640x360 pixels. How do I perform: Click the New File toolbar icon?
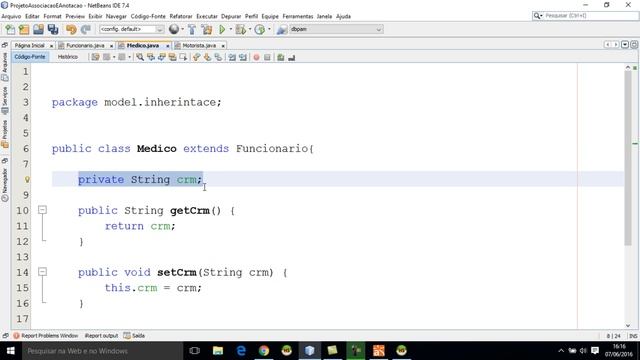[10, 29]
